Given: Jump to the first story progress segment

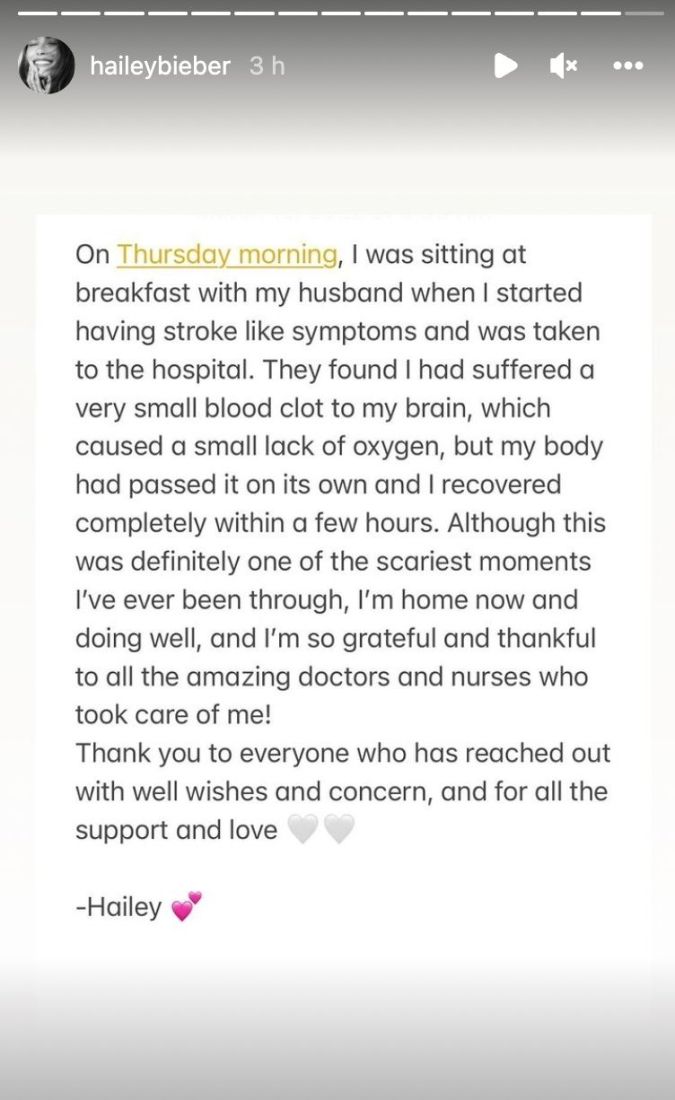Looking at the screenshot, I should tap(37, 13).
